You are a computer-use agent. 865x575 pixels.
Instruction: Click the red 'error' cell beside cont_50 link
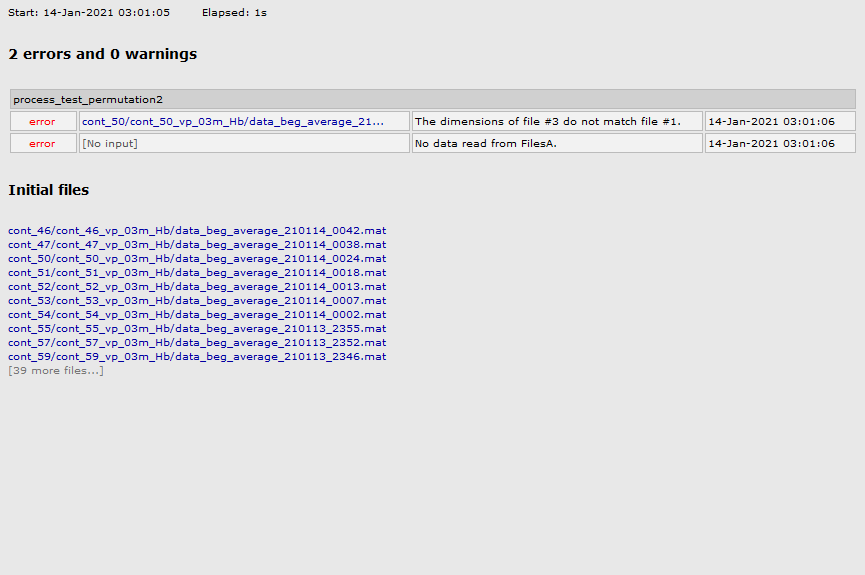pyautogui.click(x=43, y=121)
